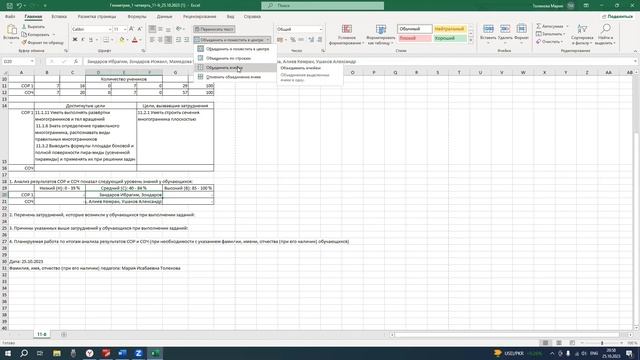Choose Отменить объединение ячеек menu option
Screen dimensions: 640x360
click(x=236, y=77)
